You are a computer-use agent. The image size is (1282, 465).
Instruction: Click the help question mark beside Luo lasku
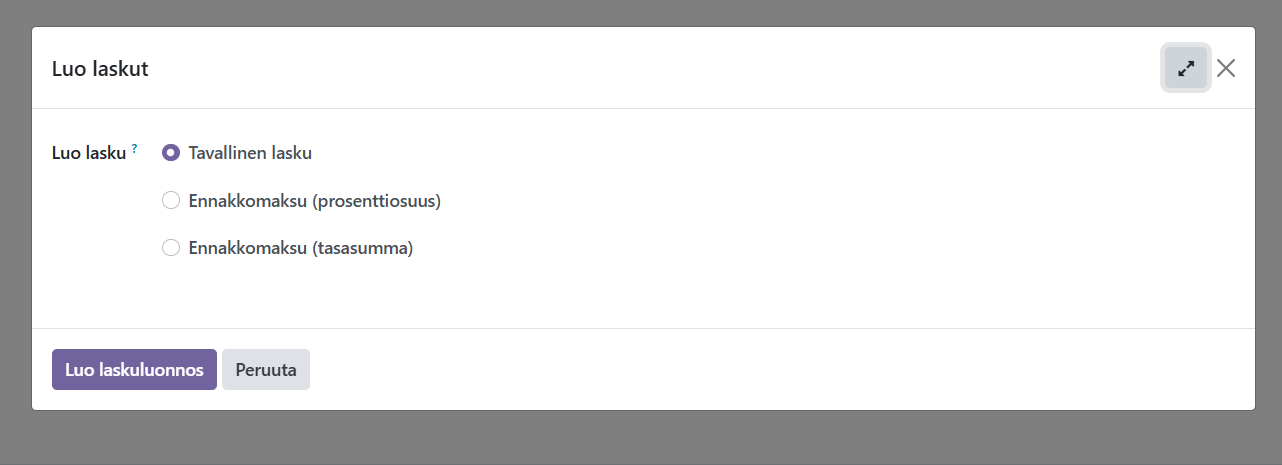(x=135, y=148)
